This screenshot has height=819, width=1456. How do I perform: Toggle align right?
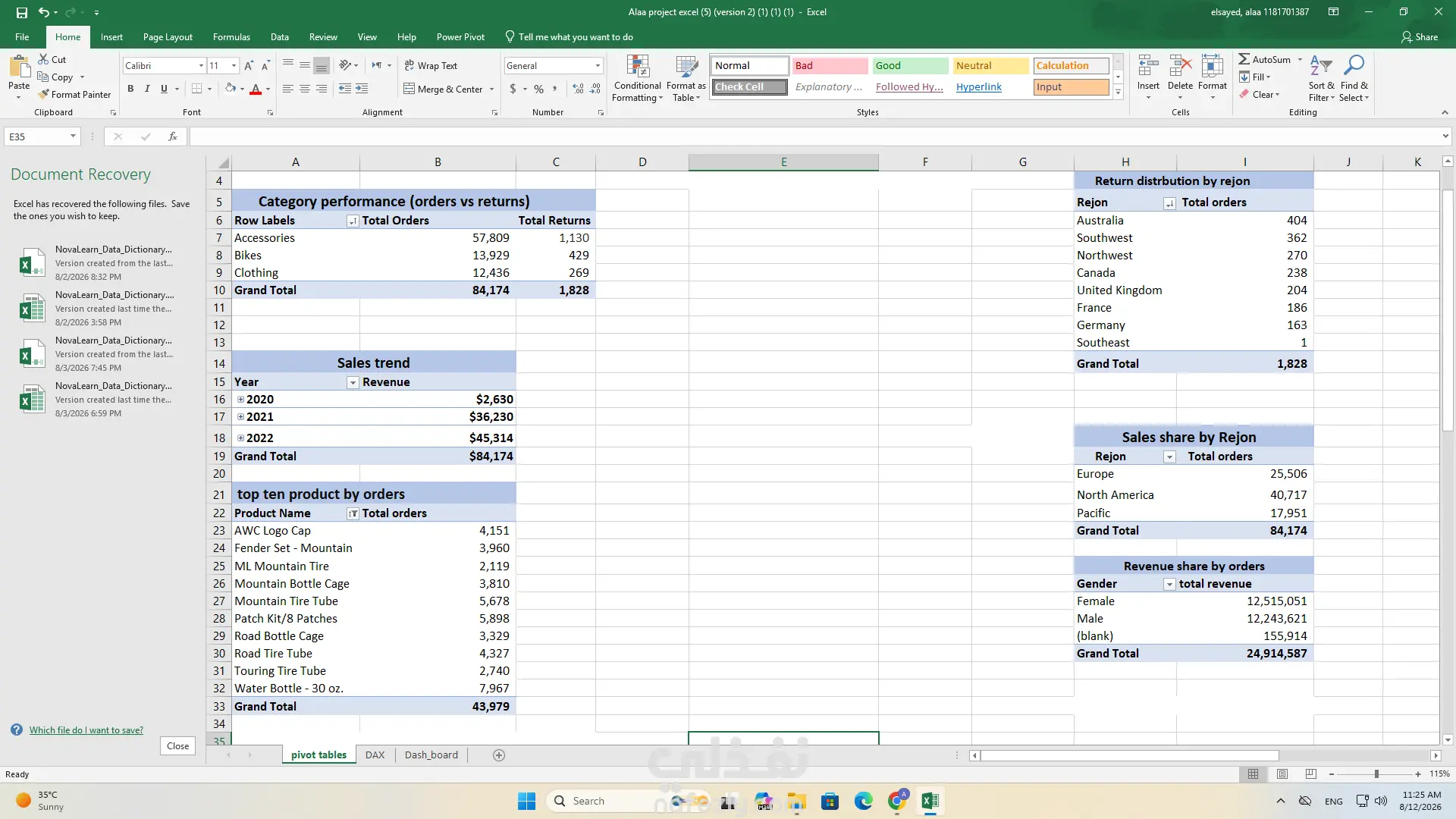[x=322, y=89]
